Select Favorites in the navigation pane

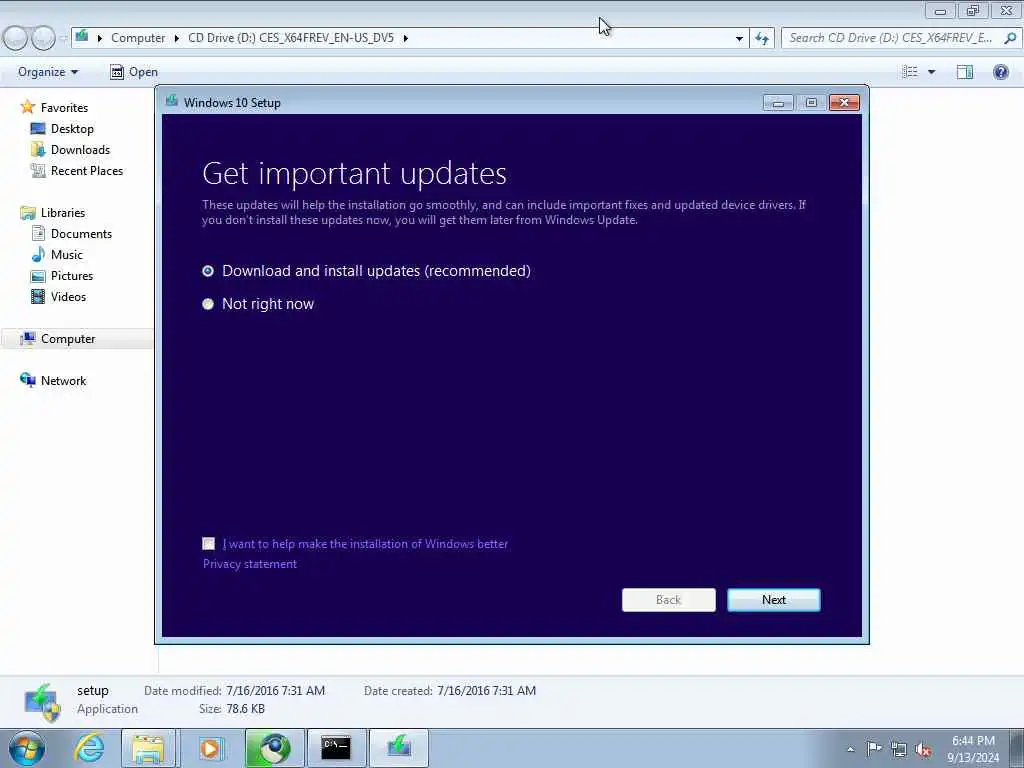[64, 107]
